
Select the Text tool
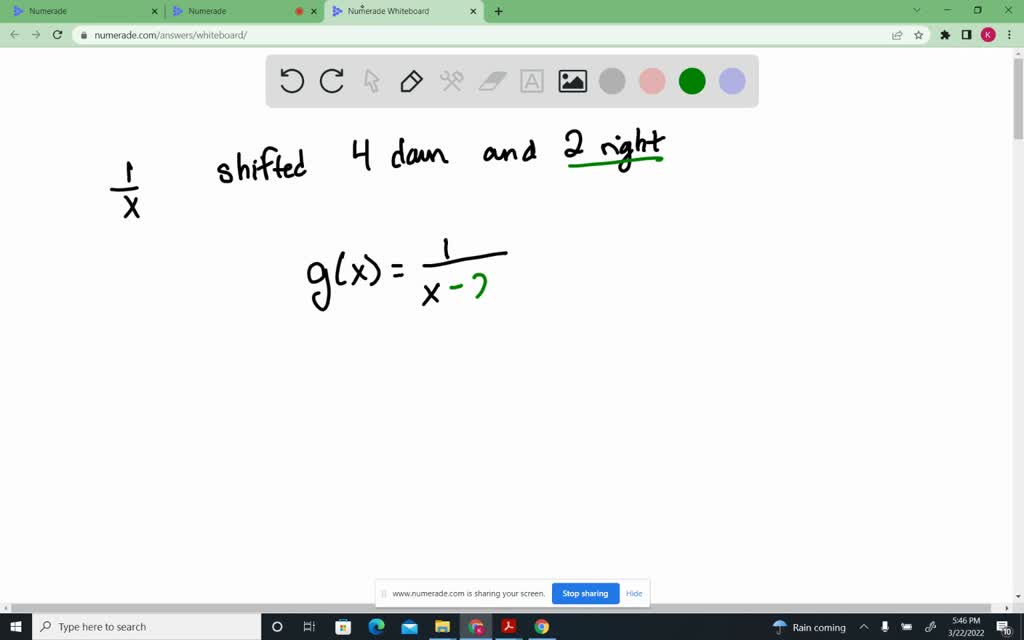pos(531,81)
